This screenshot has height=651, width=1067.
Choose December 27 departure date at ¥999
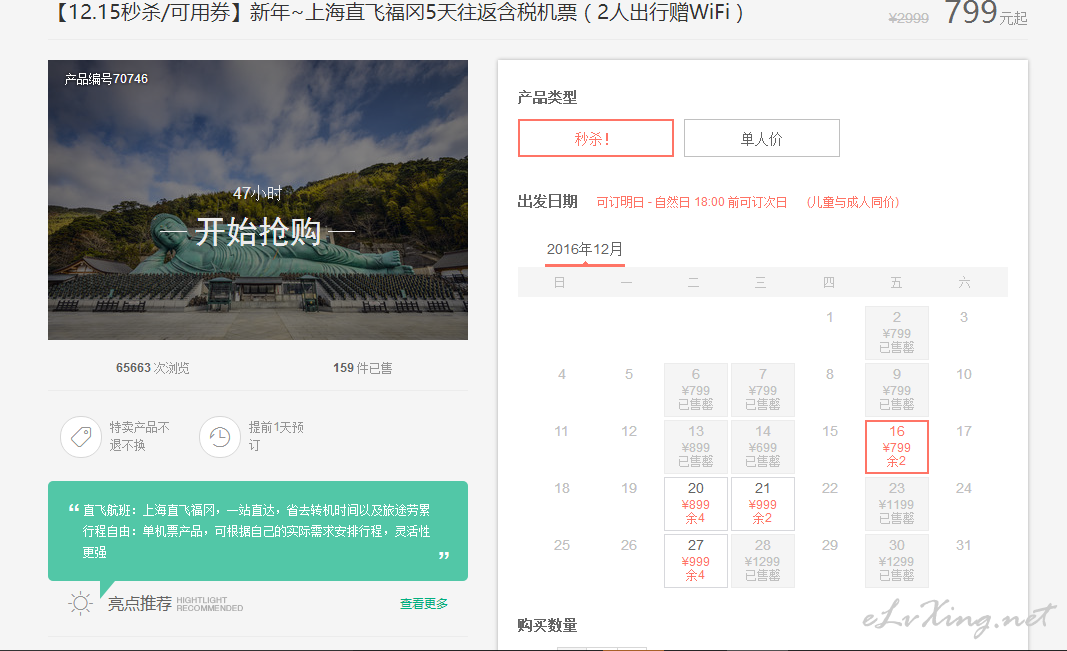click(x=695, y=561)
